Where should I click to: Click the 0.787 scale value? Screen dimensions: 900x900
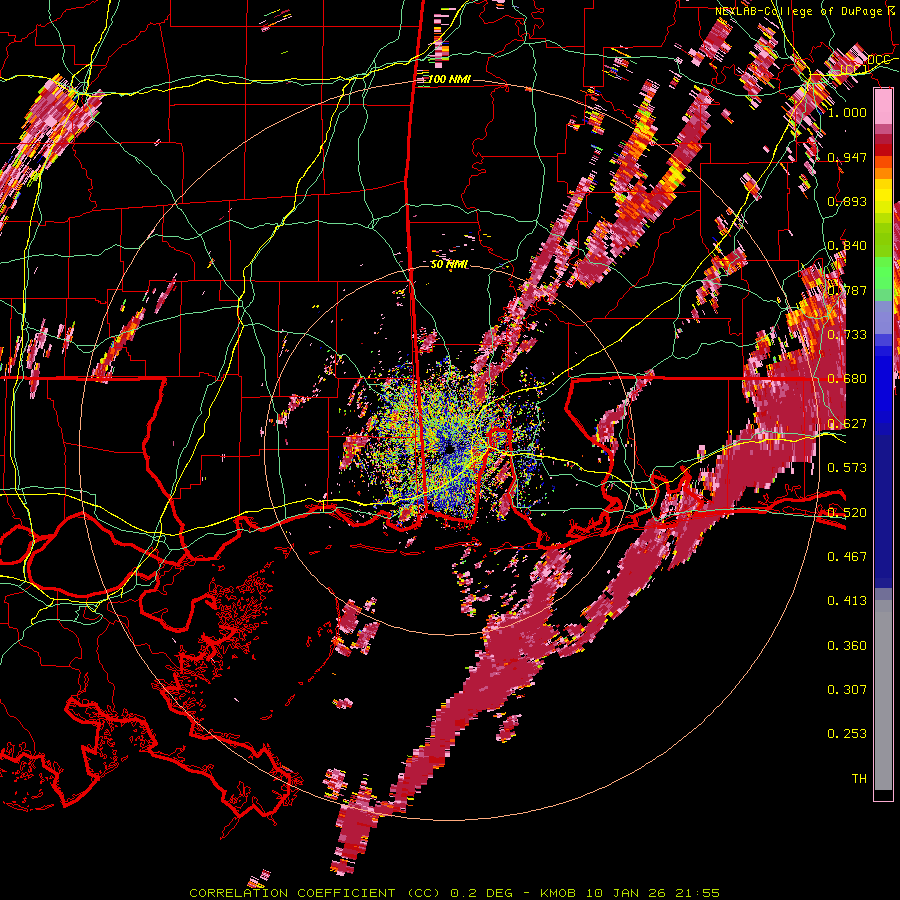pyautogui.click(x=847, y=290)
